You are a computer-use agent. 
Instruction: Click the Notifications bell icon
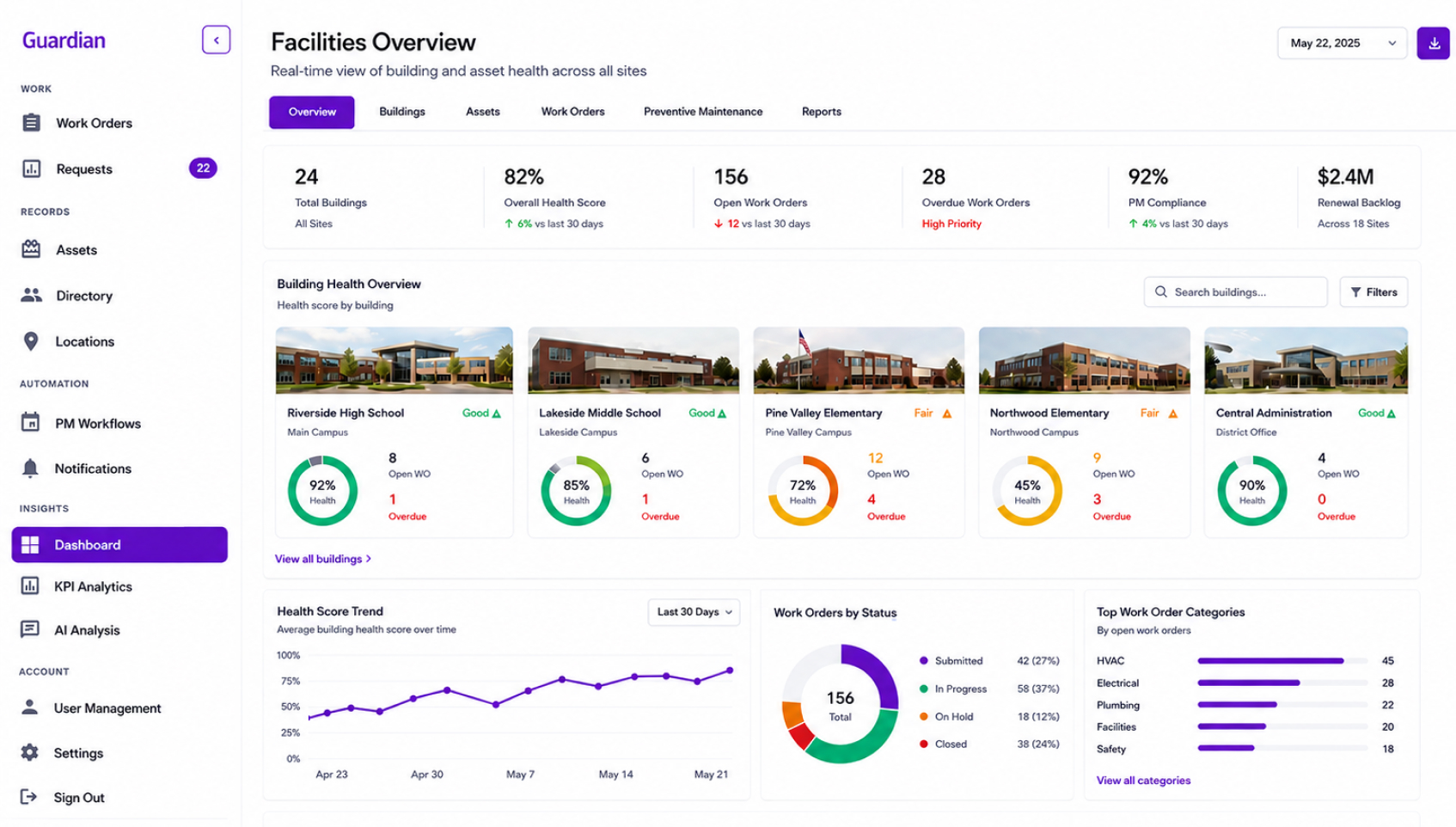point(30,468)
